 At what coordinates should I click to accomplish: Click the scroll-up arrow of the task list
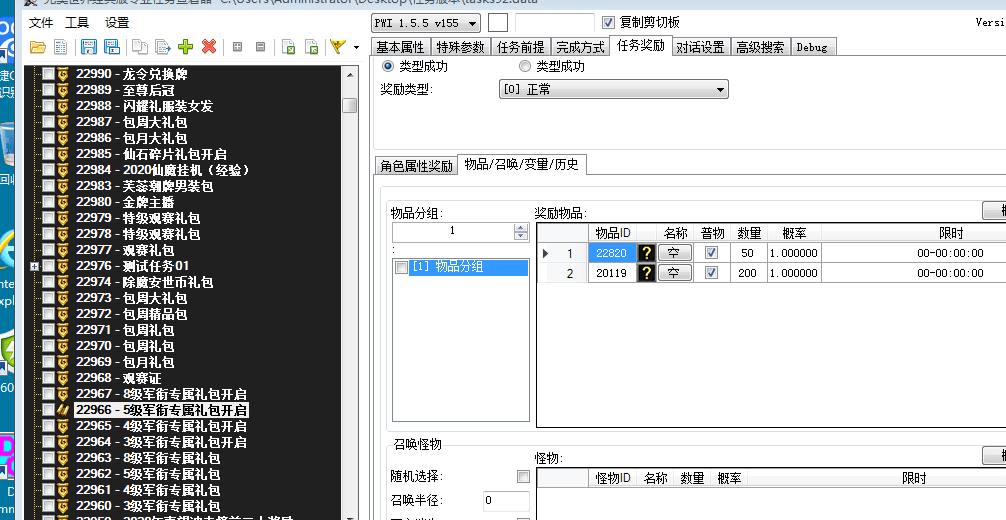click(350, 74)
